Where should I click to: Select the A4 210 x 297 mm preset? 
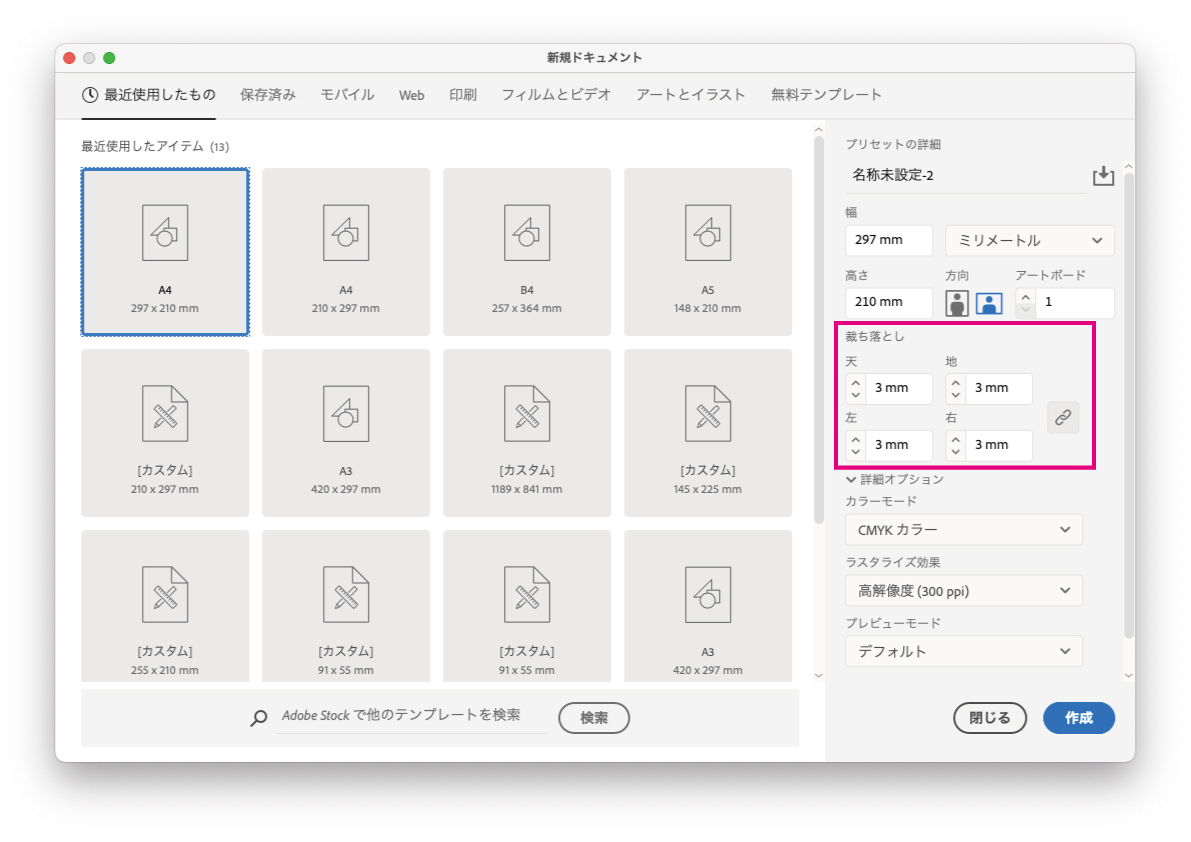pyautogui.click(x=346, y=251)
